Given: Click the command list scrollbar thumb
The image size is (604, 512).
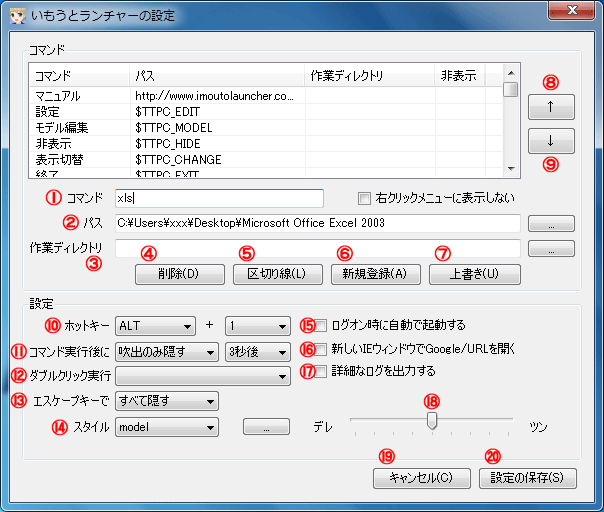Looking at the screenshot, I should [x=511, y=89].
